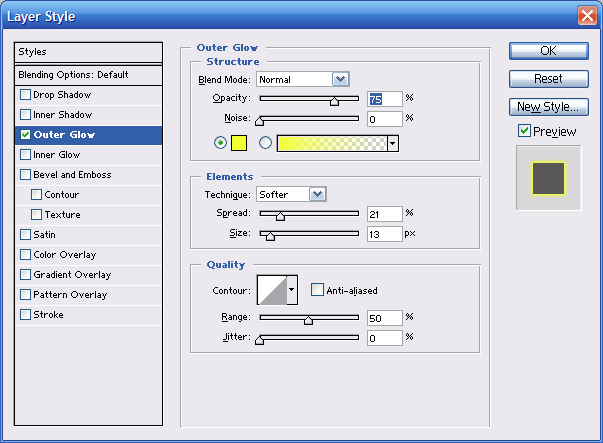
Task: Click the Range slider handle
Action: (308, 320)
